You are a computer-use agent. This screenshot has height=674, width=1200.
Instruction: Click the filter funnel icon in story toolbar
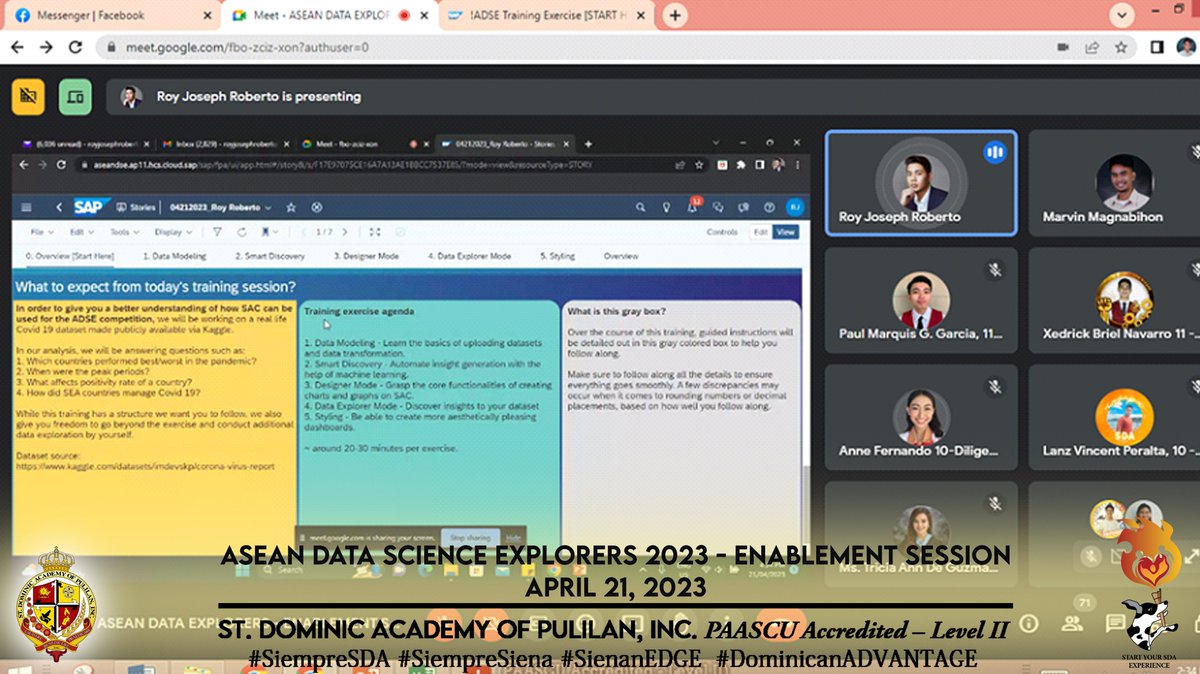(x=217, y=232)
